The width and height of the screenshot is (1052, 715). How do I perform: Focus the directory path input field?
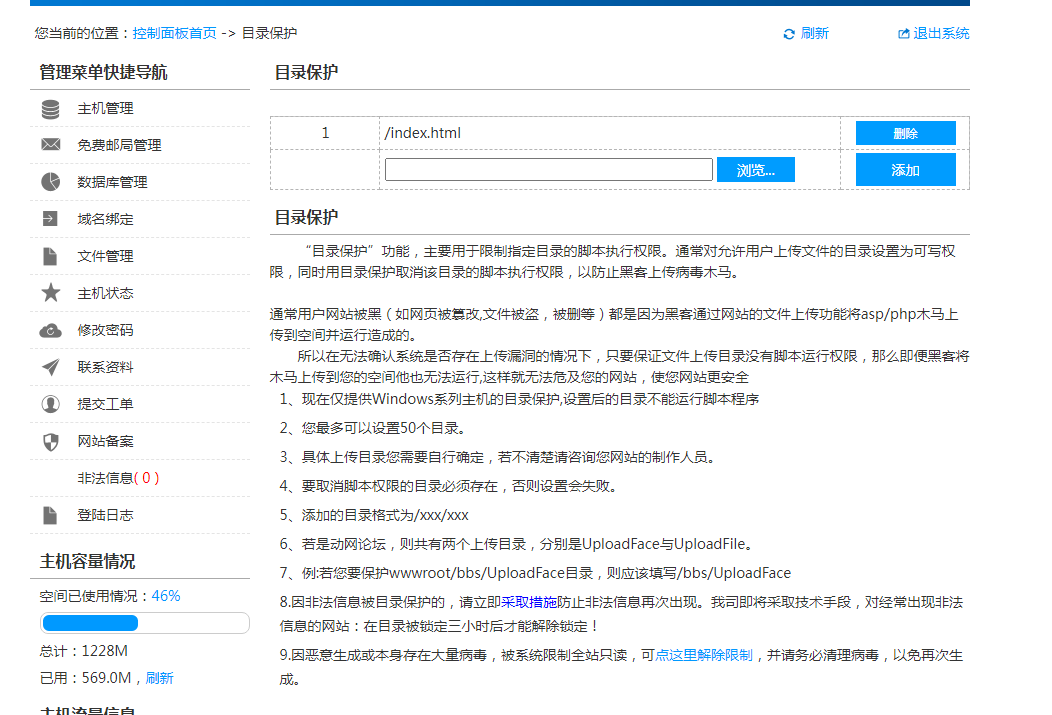(x=548, y=170)
